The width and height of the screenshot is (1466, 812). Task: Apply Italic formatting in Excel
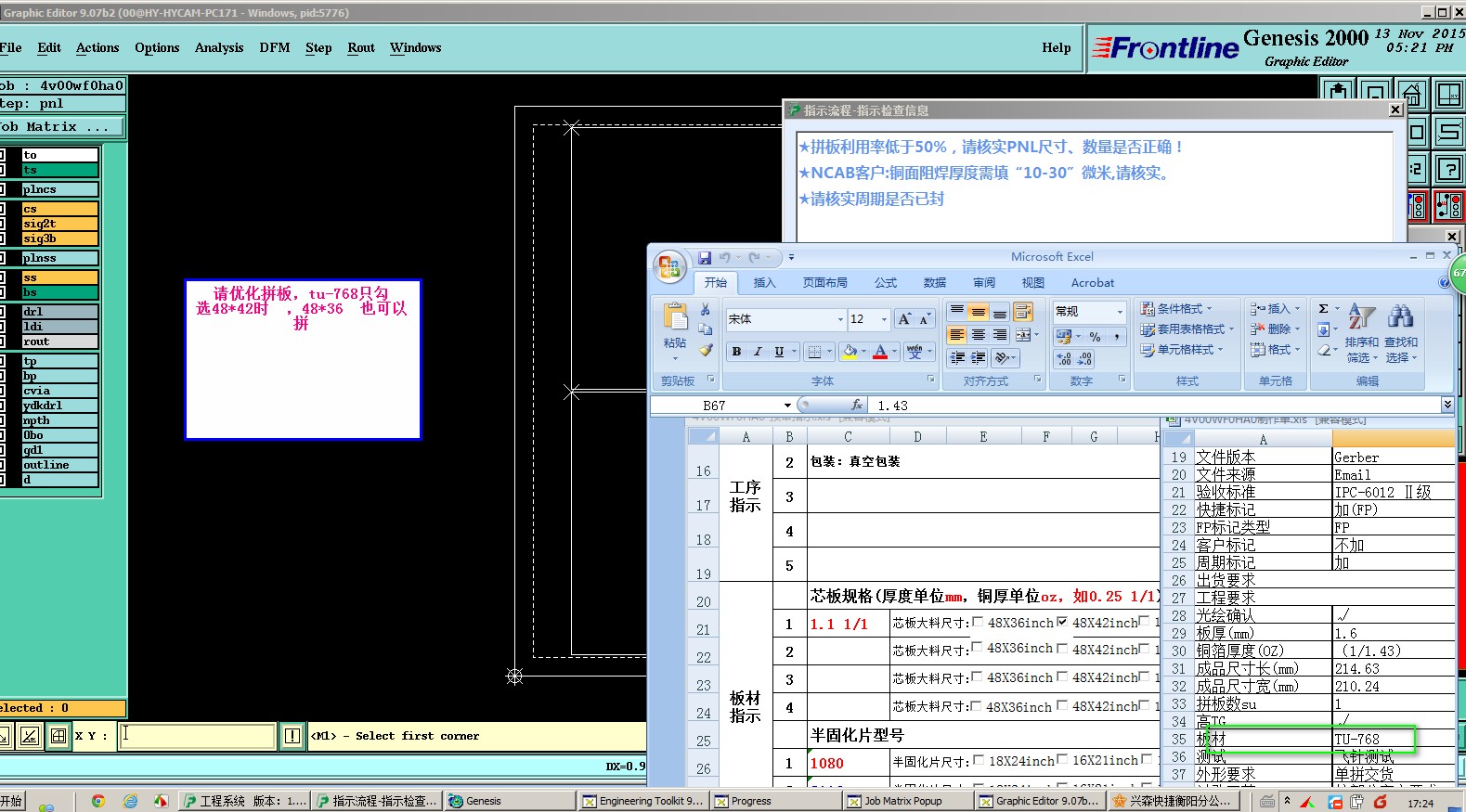pos(758,352)
